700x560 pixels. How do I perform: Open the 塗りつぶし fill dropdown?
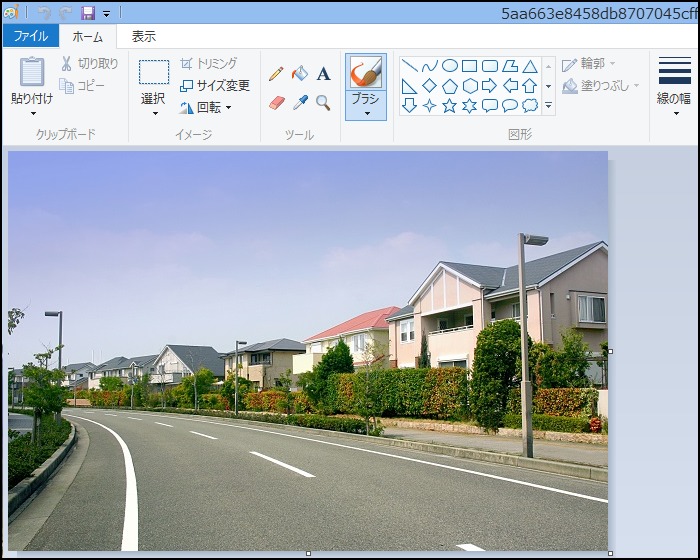600,85
